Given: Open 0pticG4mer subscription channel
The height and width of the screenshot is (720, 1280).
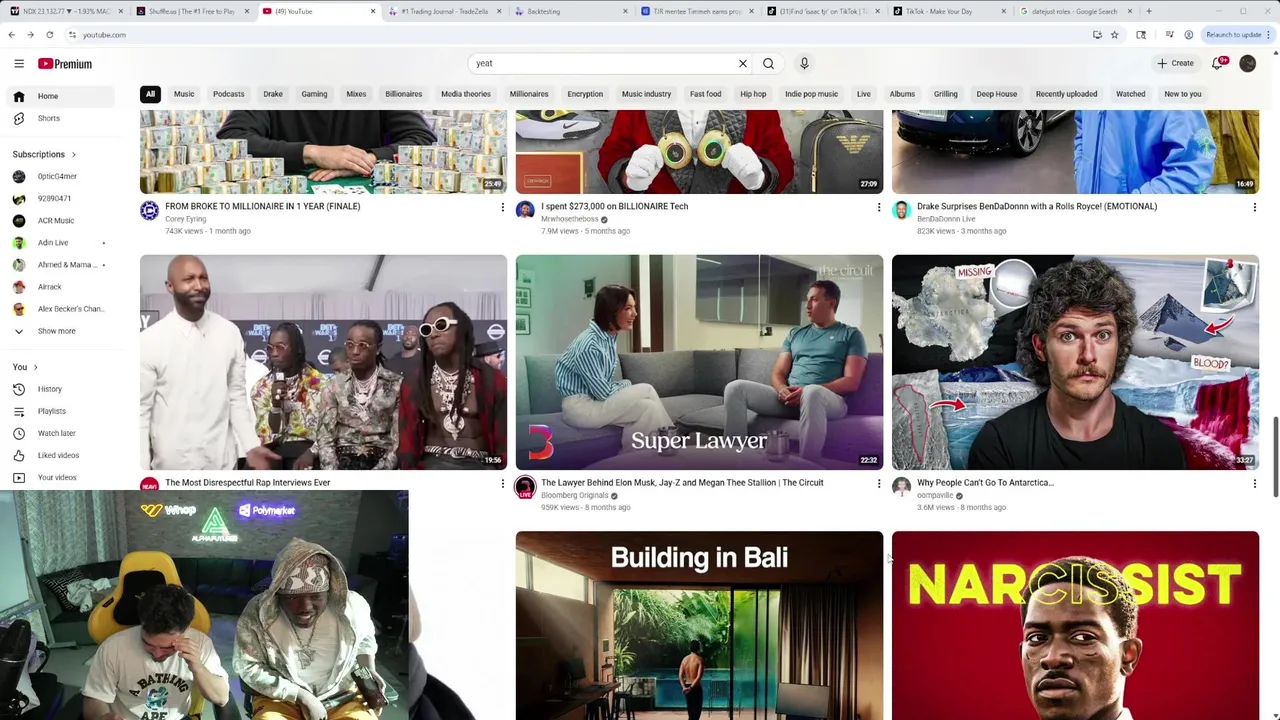Looking at the screenshot, I should click(x=62, y=176).
